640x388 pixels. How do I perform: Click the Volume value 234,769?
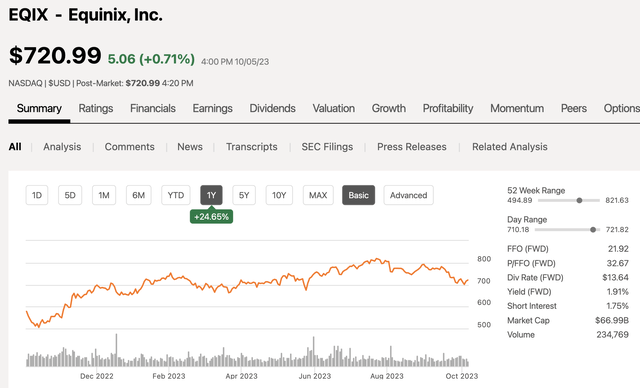(613, 335)
